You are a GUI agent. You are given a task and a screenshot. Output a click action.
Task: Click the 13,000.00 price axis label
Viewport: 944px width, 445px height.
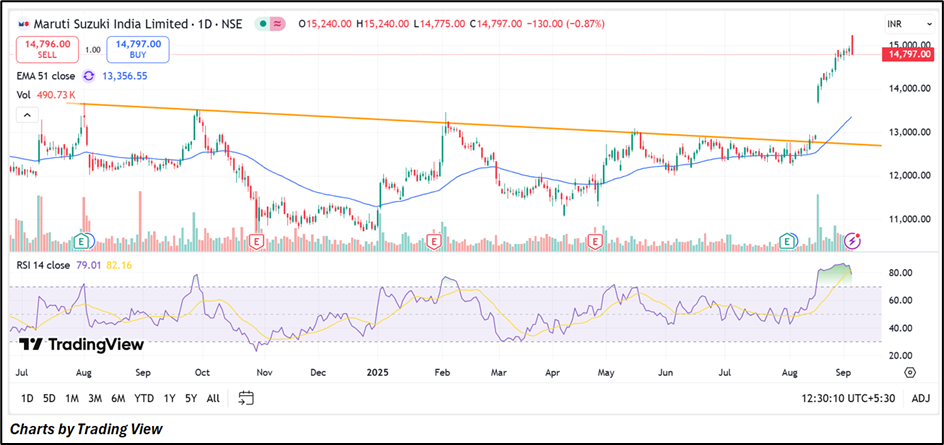[x=909, y=132]
